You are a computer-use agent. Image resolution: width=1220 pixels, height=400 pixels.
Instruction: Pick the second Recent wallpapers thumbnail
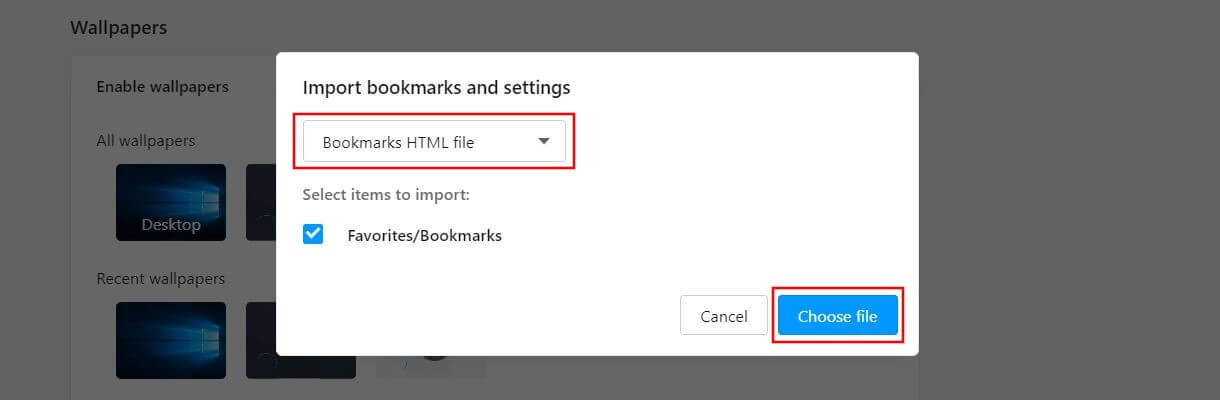(x=260, y=341)
